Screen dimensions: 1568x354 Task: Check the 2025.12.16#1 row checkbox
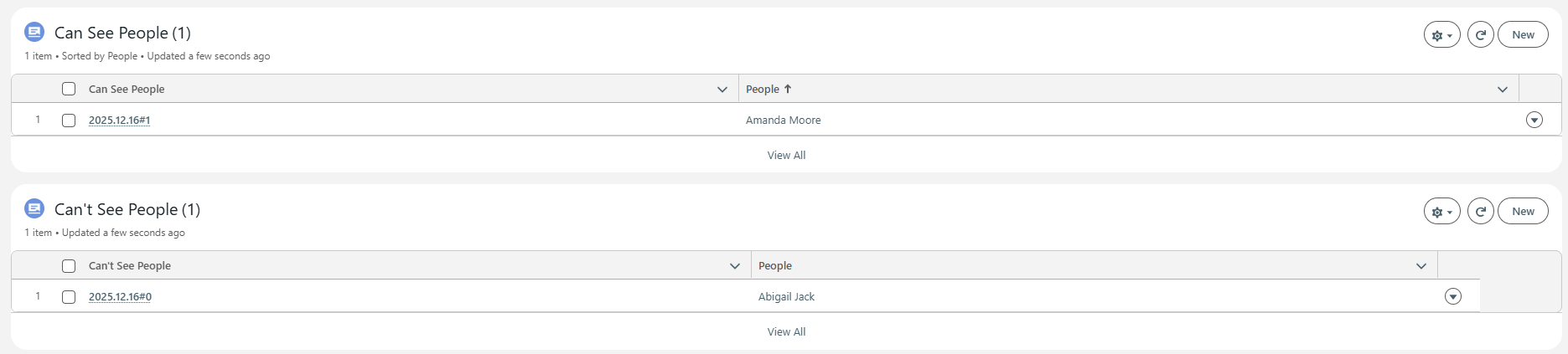(x=69, y=121)
